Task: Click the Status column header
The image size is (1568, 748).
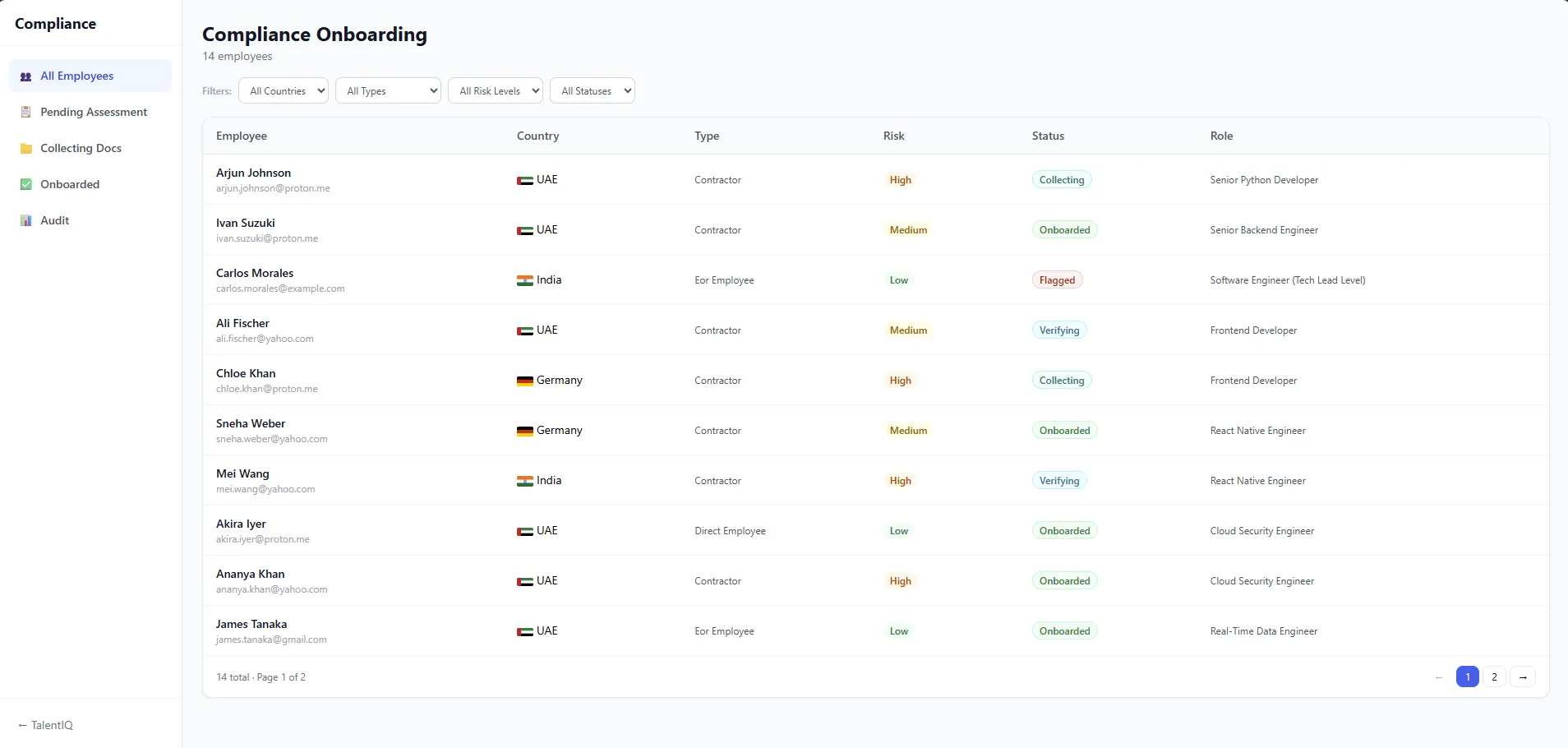Action: [x=1049, y=136]
